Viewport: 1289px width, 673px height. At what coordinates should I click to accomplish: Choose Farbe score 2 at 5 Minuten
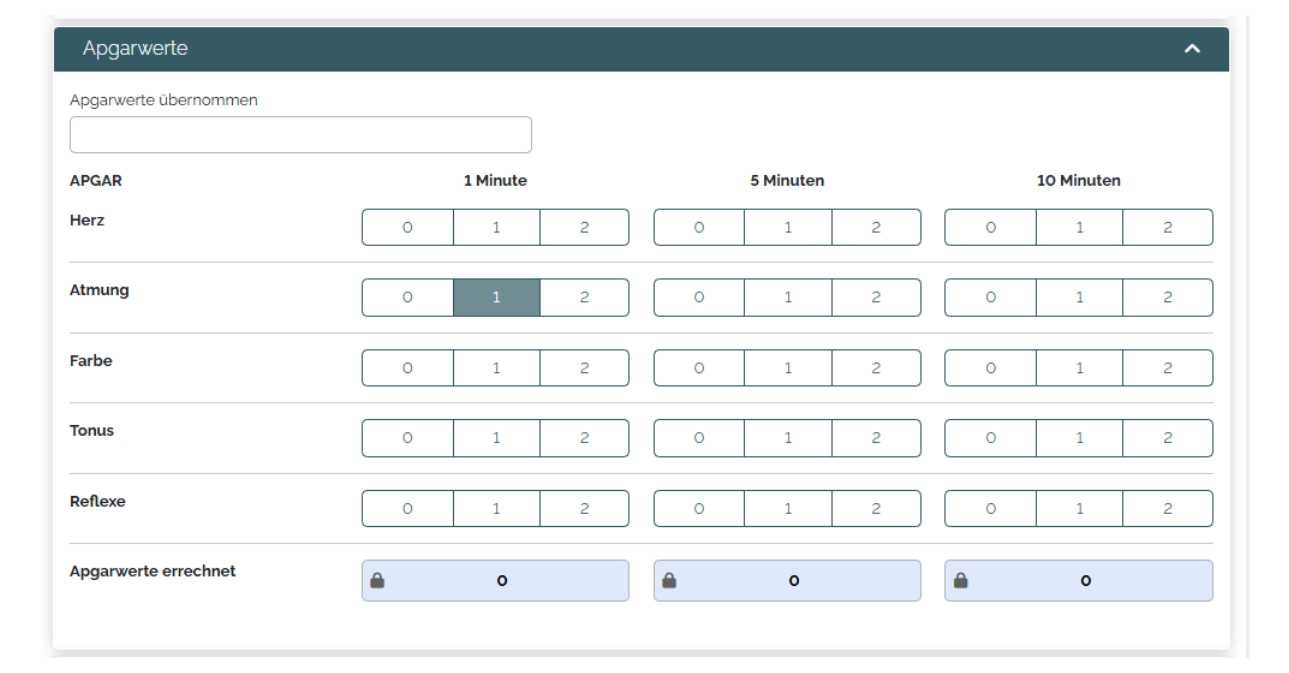[x=876, y=368]
